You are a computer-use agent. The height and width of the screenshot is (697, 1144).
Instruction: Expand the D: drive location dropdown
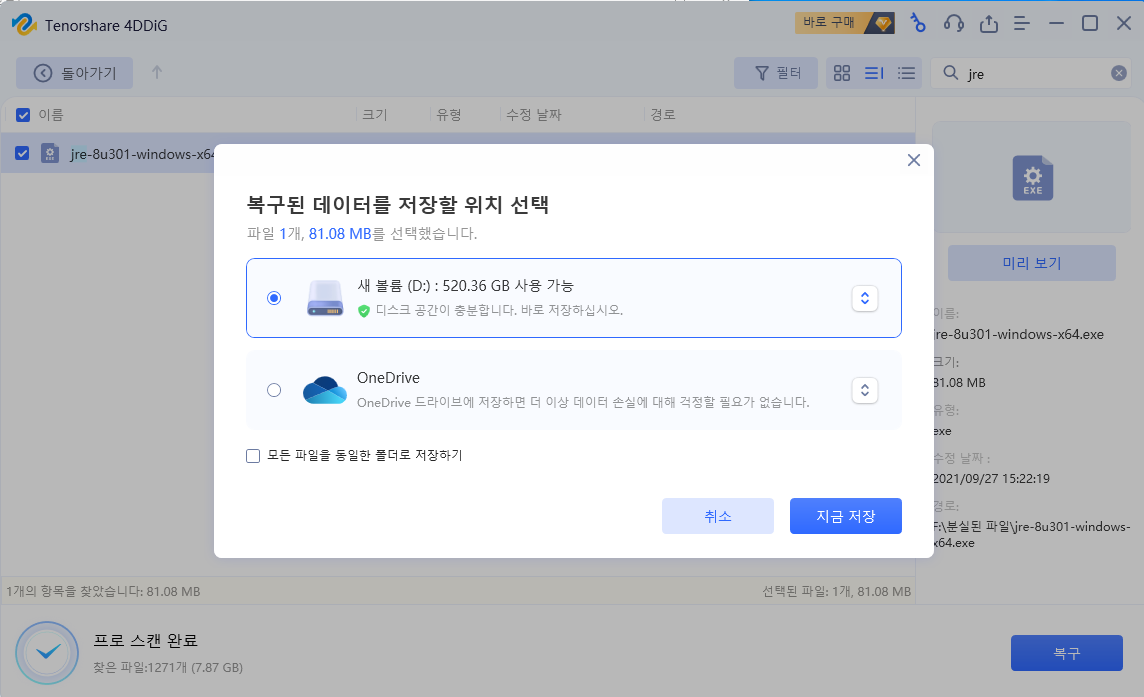[x=865, y=298]
